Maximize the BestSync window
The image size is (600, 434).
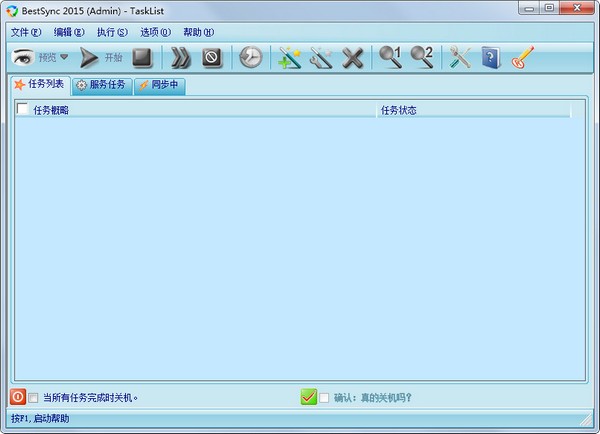click(x=549, y=8)
